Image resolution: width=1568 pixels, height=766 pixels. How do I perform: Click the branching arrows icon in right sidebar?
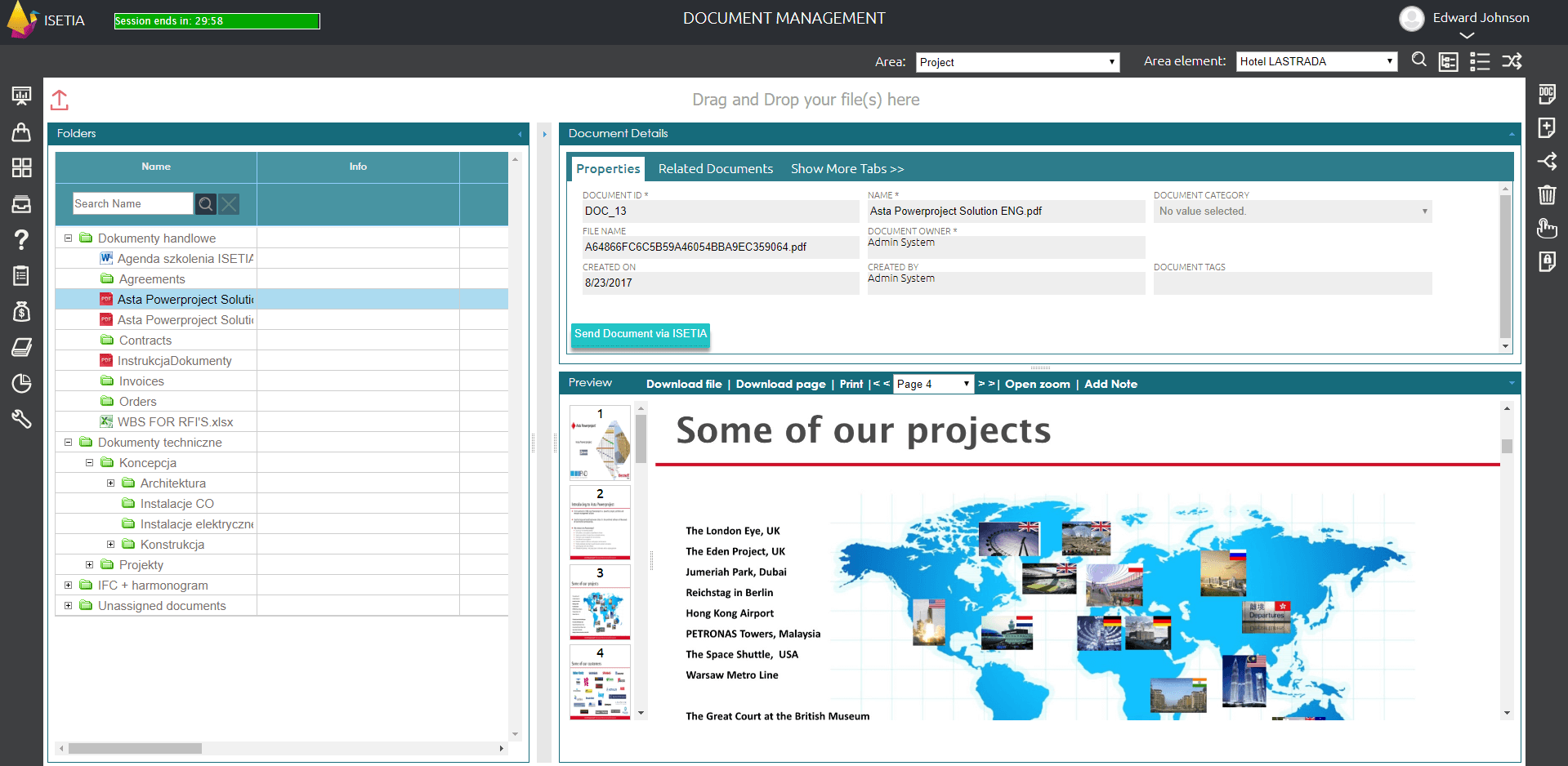1547,161
